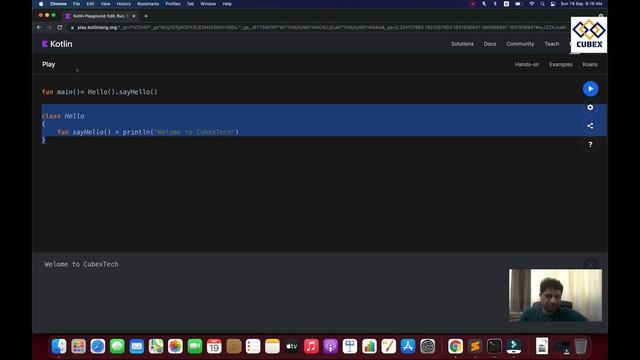Screen dimensions: 640x360
Task: Open the File menu
Action: click(x=76, y=4)
